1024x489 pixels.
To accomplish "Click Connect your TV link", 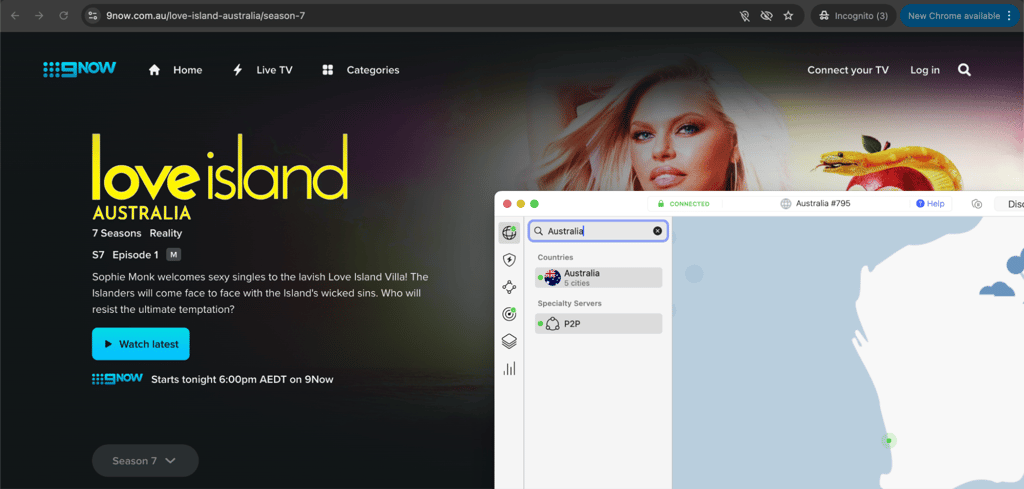I will (x=848, y=70).
